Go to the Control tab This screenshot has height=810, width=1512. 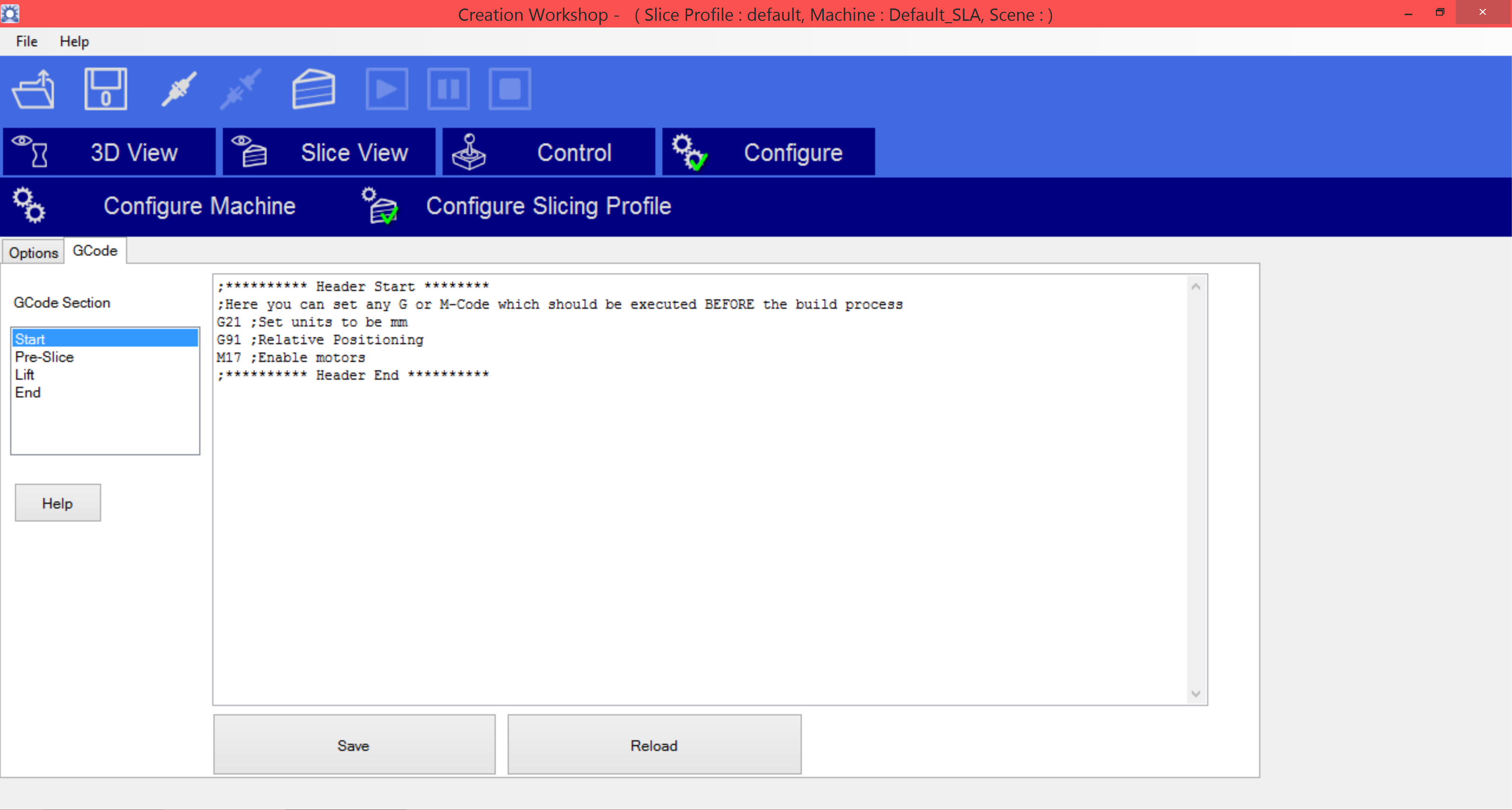549,152
